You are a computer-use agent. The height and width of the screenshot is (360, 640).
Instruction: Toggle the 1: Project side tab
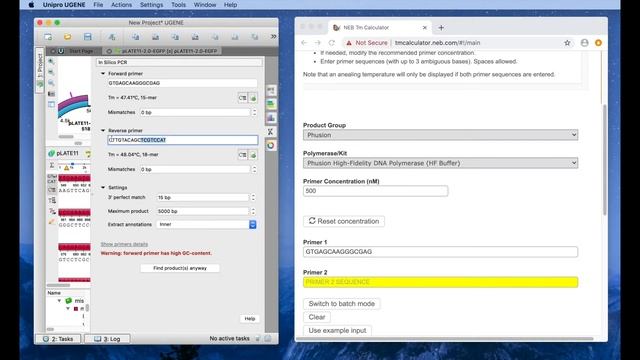click(x=40, y=70)
